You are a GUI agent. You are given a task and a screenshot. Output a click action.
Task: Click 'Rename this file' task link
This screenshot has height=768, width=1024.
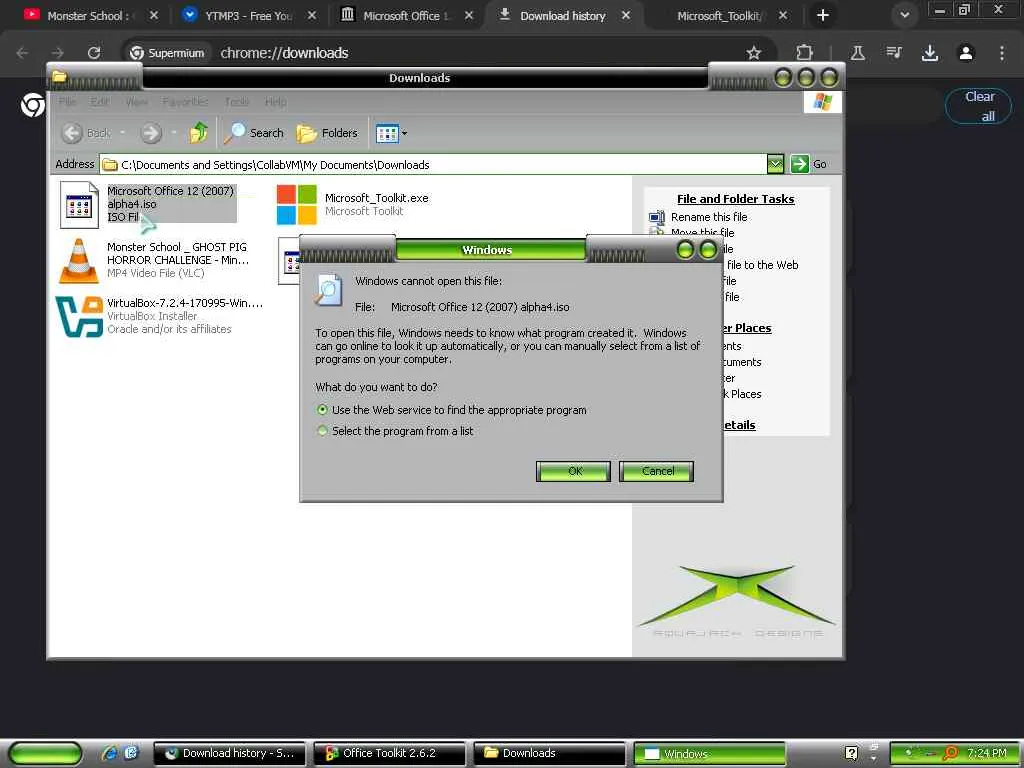709,217
